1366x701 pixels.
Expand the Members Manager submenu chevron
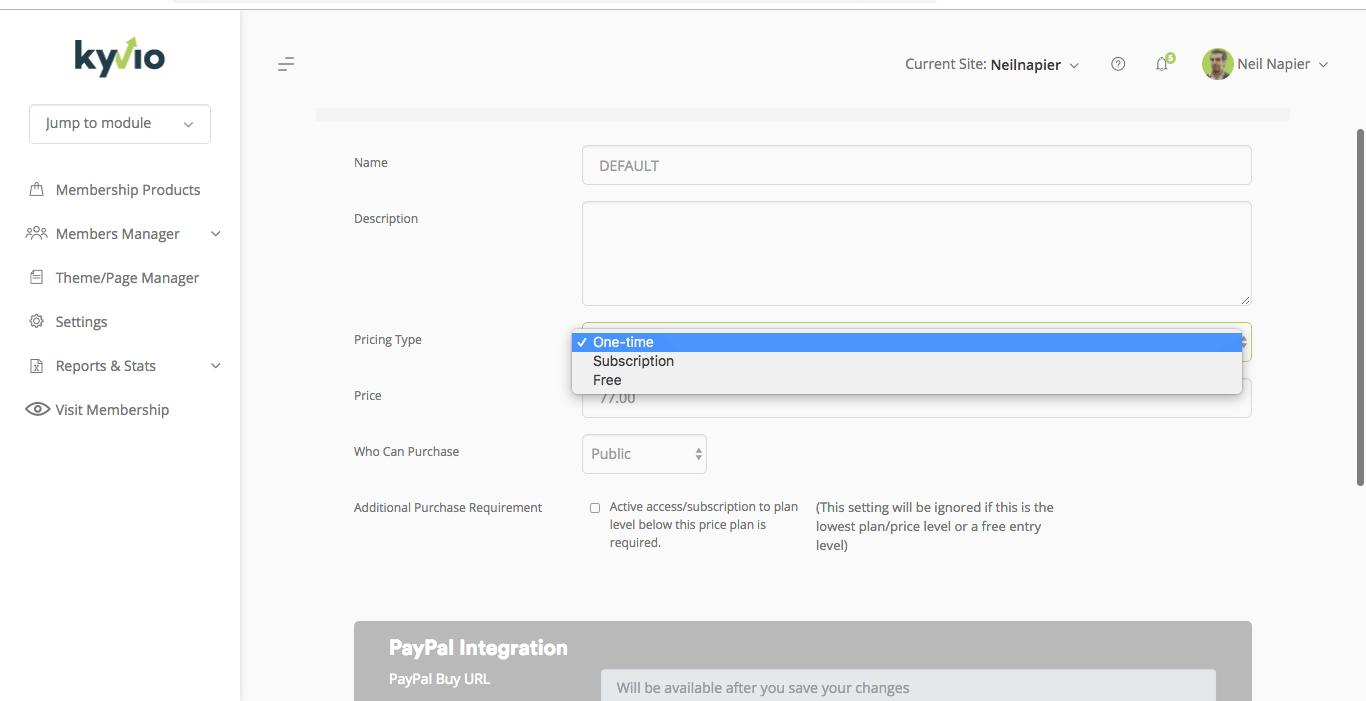click(215, 234)
